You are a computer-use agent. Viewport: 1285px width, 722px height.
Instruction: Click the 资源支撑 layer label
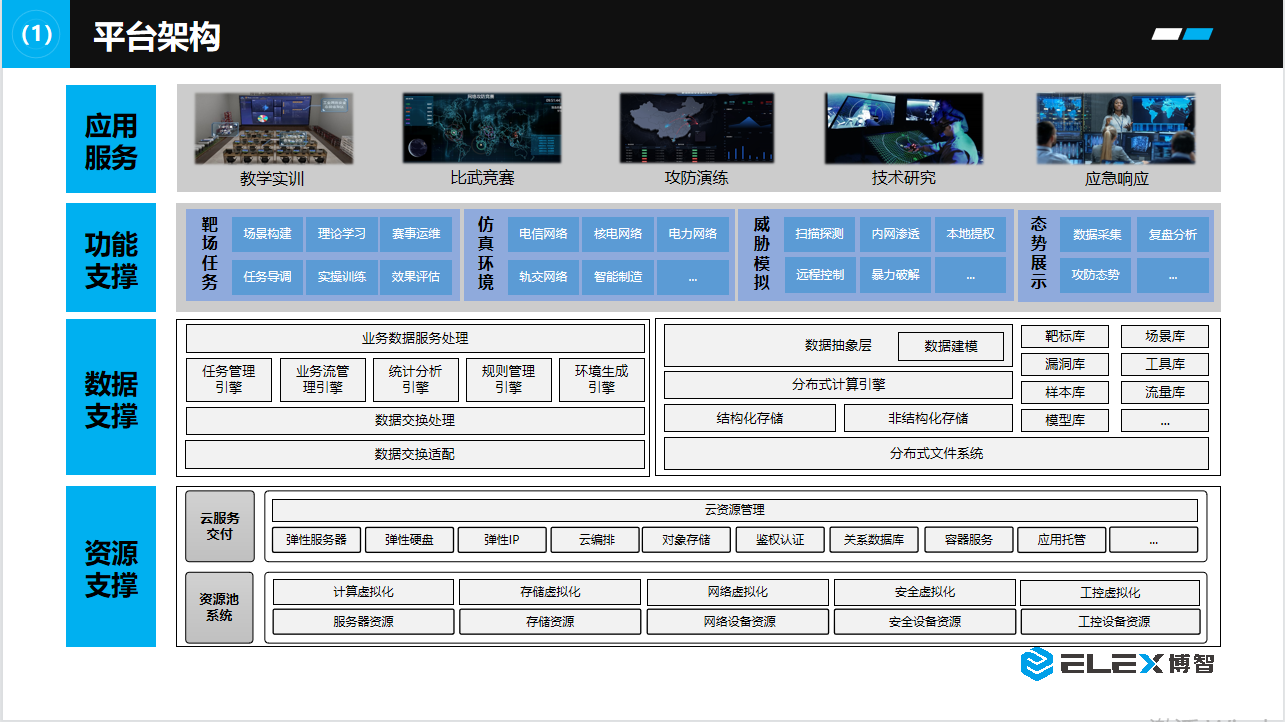111,567
